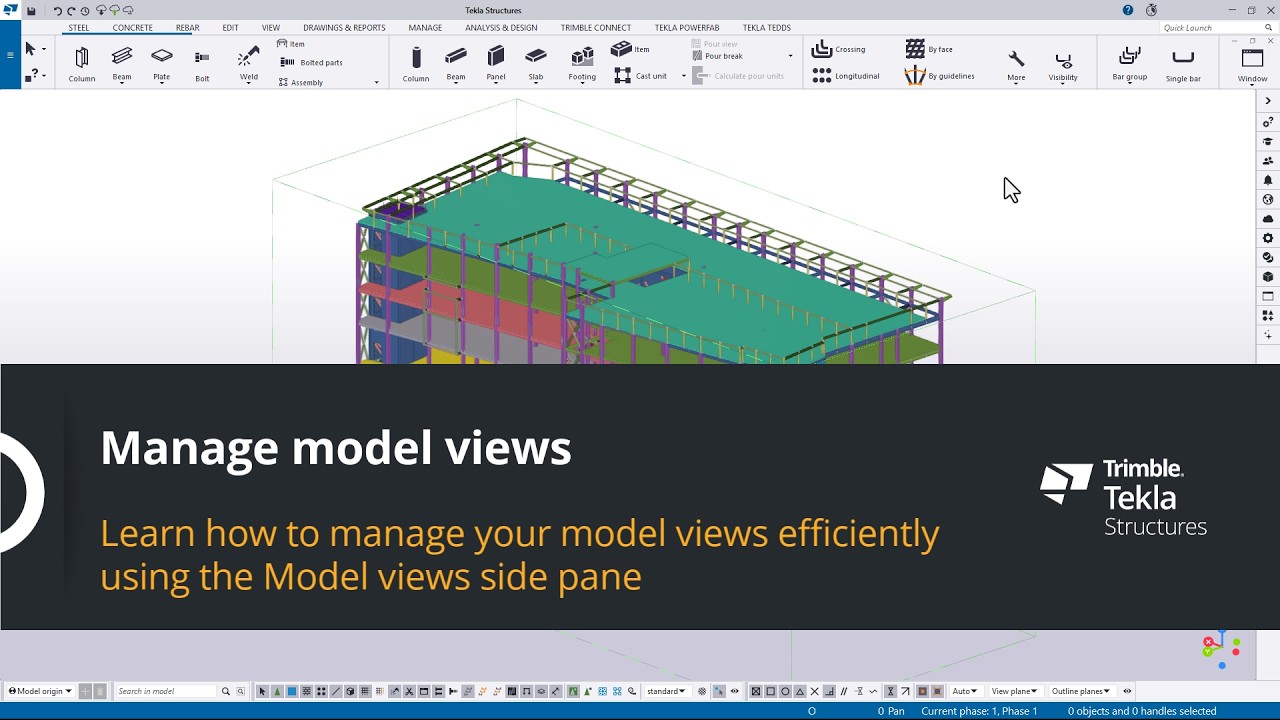The width and height of the screenshot is (1280, 720).
Task: Click the side pane globe icon
Action: 1268,199
